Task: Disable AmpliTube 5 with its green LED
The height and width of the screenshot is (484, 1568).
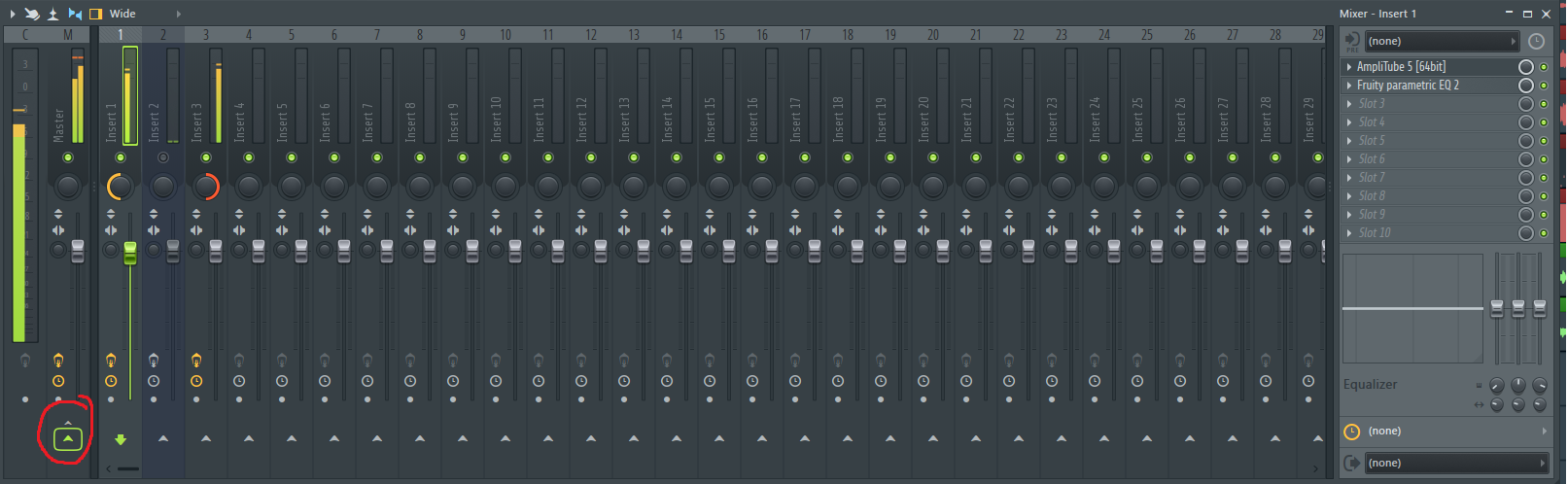Action: (x=1544, y=67)
